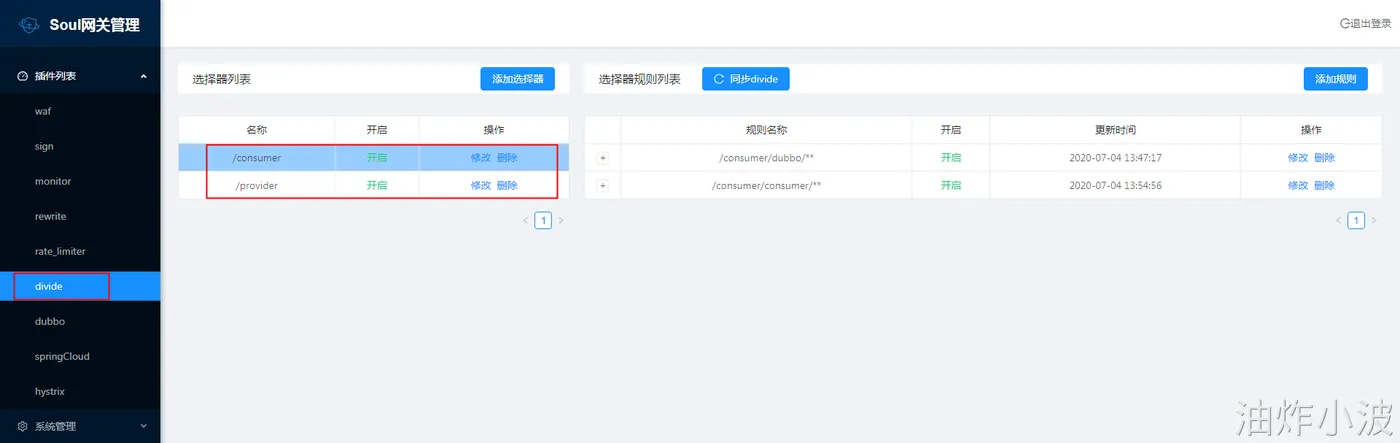Open the dubbo plugin
This screenshot has height=443, width=1400.
[x=80, y=321]
